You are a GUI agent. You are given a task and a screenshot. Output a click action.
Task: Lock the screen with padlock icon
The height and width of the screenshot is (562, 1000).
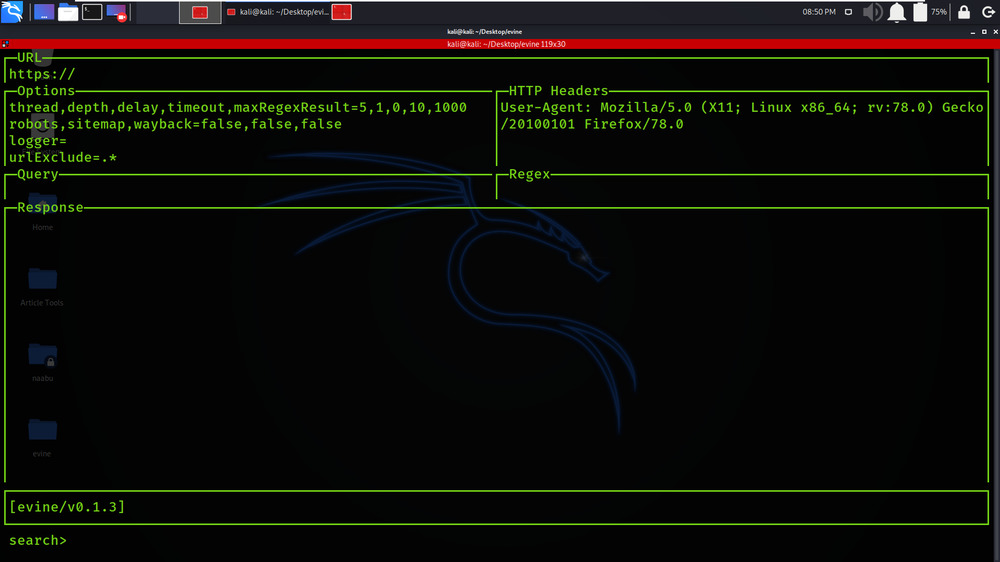tap(964, 11)
